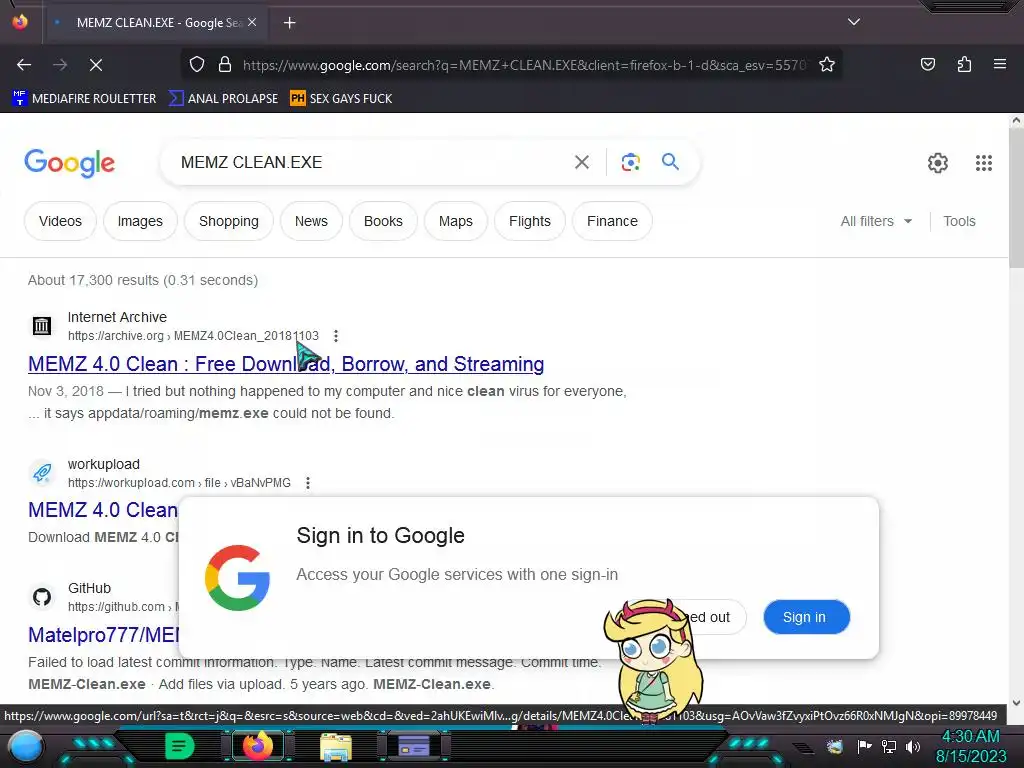This screenshot has width=1024, height=768.
Task: Bookmark this page with the star icon
Action: [x=827, y=65]
